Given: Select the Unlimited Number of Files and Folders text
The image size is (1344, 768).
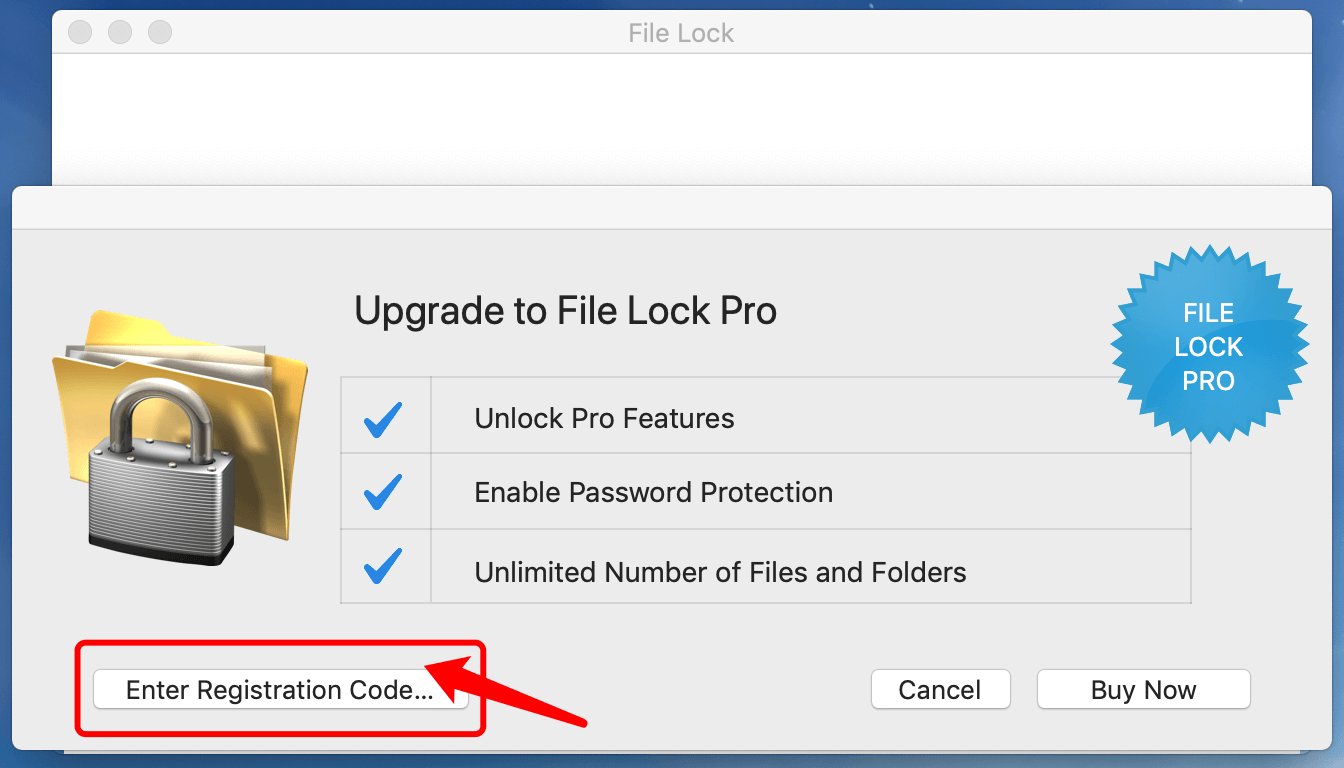Looking at the screenshot, I should click(720, 573).
